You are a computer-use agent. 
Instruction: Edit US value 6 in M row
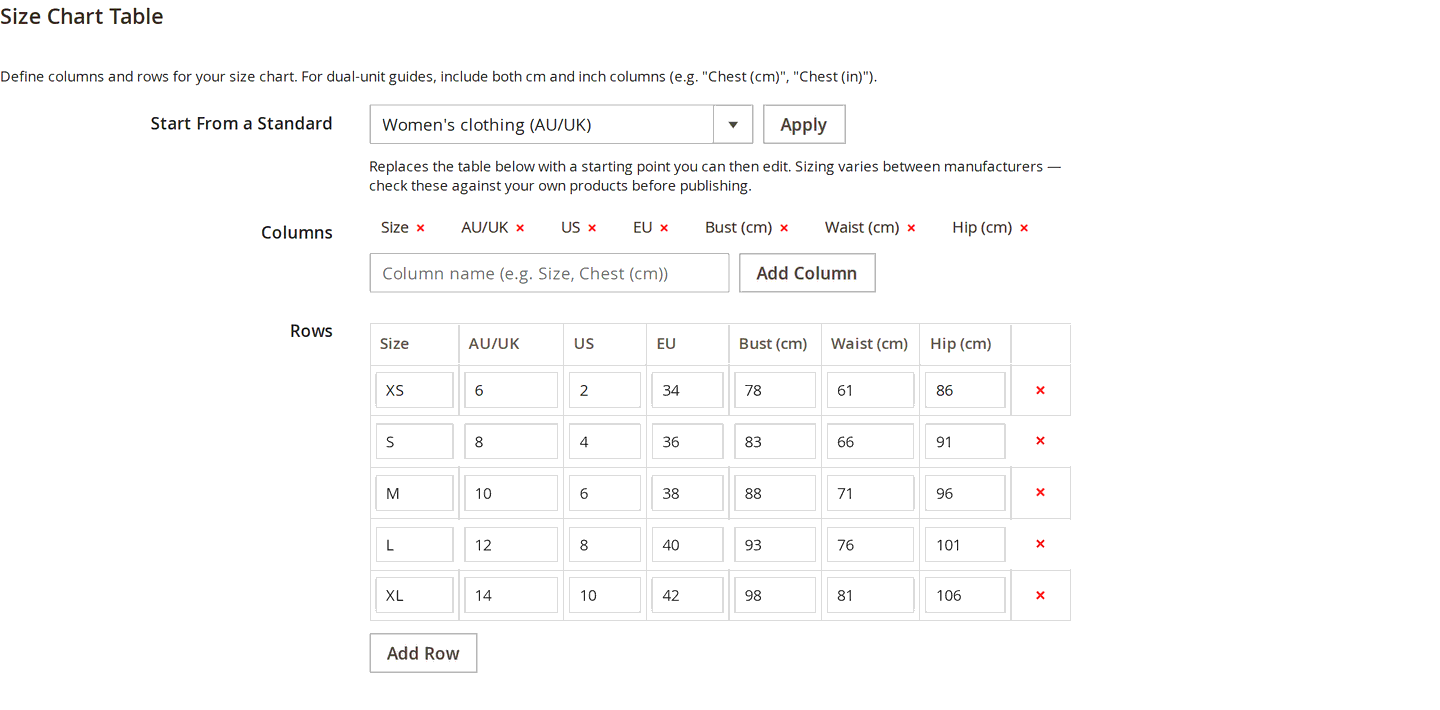tap(605, 493)
